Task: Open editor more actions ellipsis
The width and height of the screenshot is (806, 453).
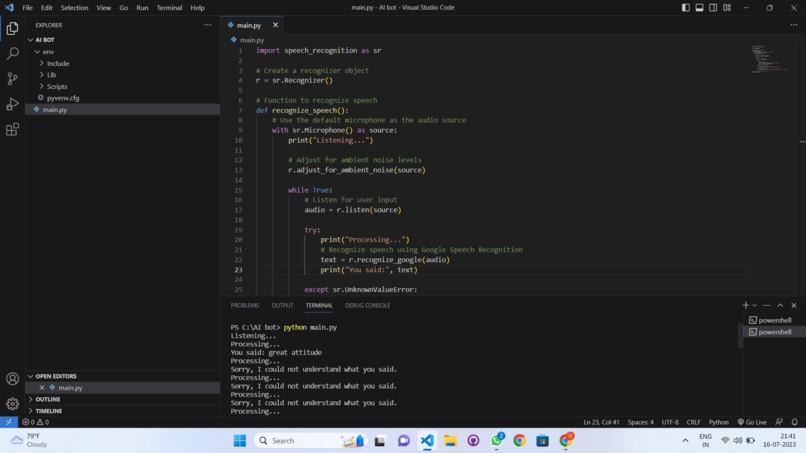Action: (x=794, y=25)
